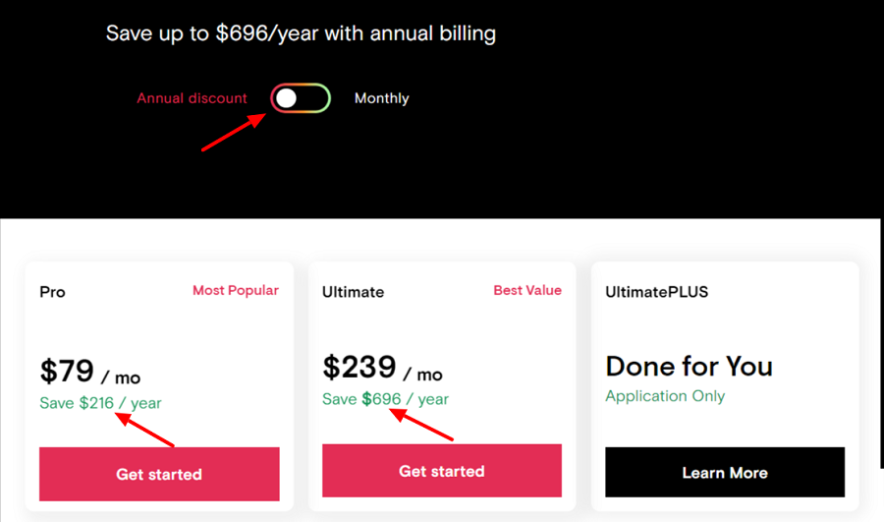Click the "Save $216 / year" text

pos(100,403)
